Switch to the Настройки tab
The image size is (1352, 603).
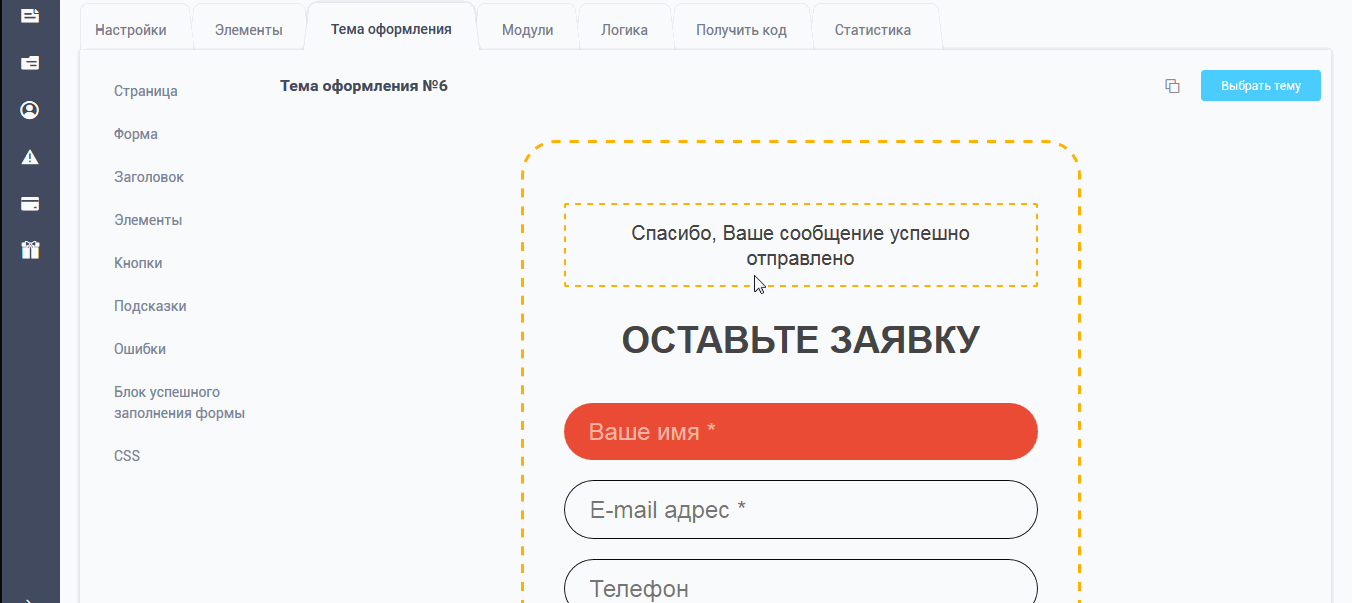(131, 30)
